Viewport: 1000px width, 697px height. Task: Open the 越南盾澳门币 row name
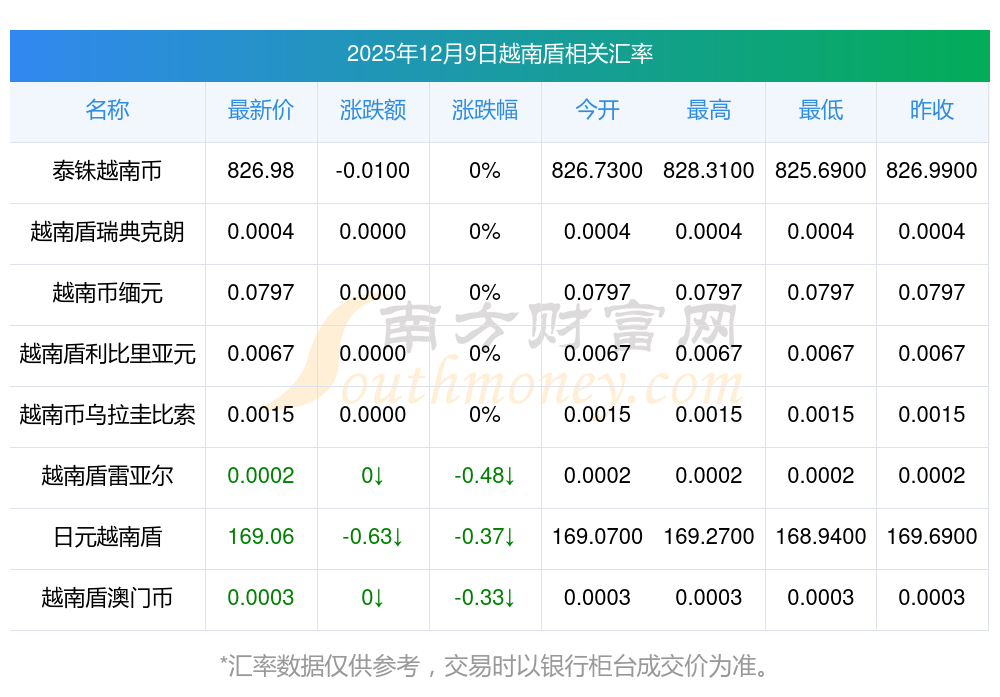click(107, 598)
